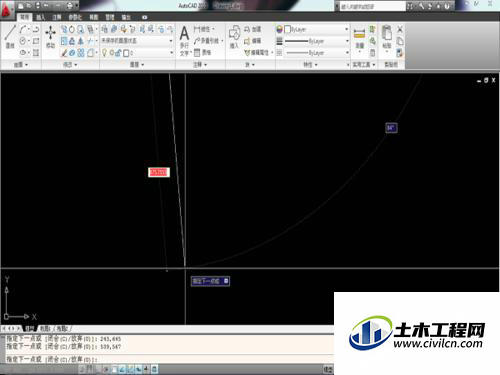Open the object color ByLayer dropdown
Viewport: 500px width, 375px height.
pyautogui.click(x=316, y=29)
